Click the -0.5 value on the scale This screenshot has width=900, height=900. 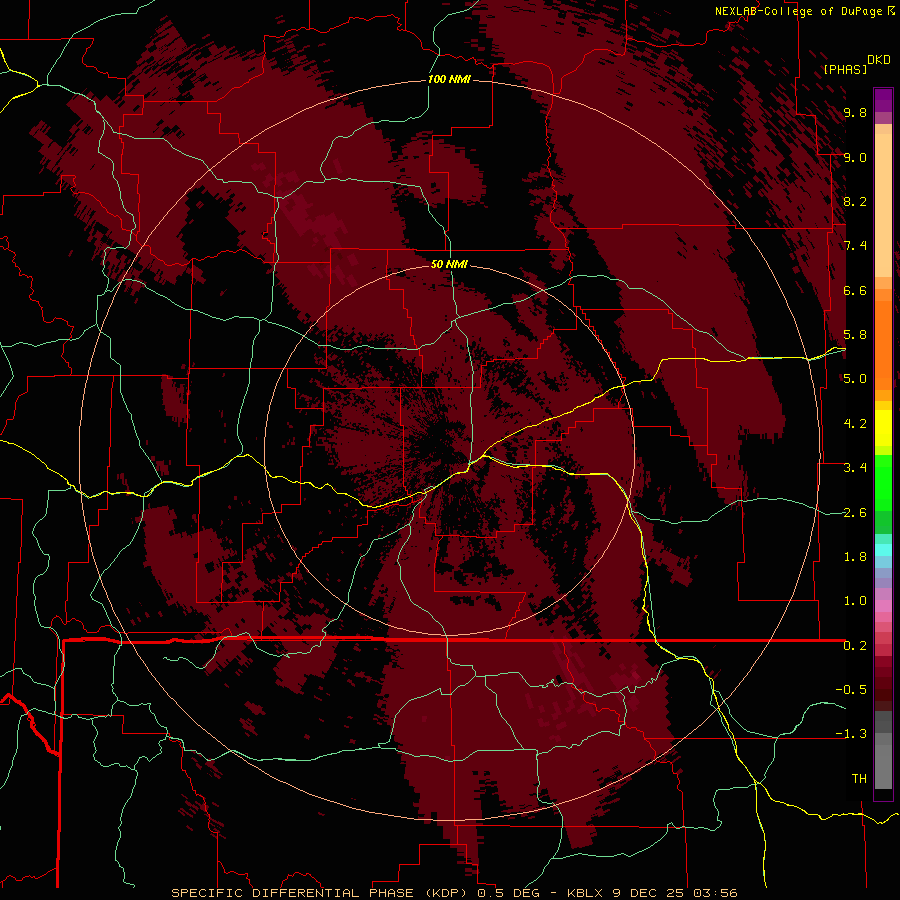(852, 690)
